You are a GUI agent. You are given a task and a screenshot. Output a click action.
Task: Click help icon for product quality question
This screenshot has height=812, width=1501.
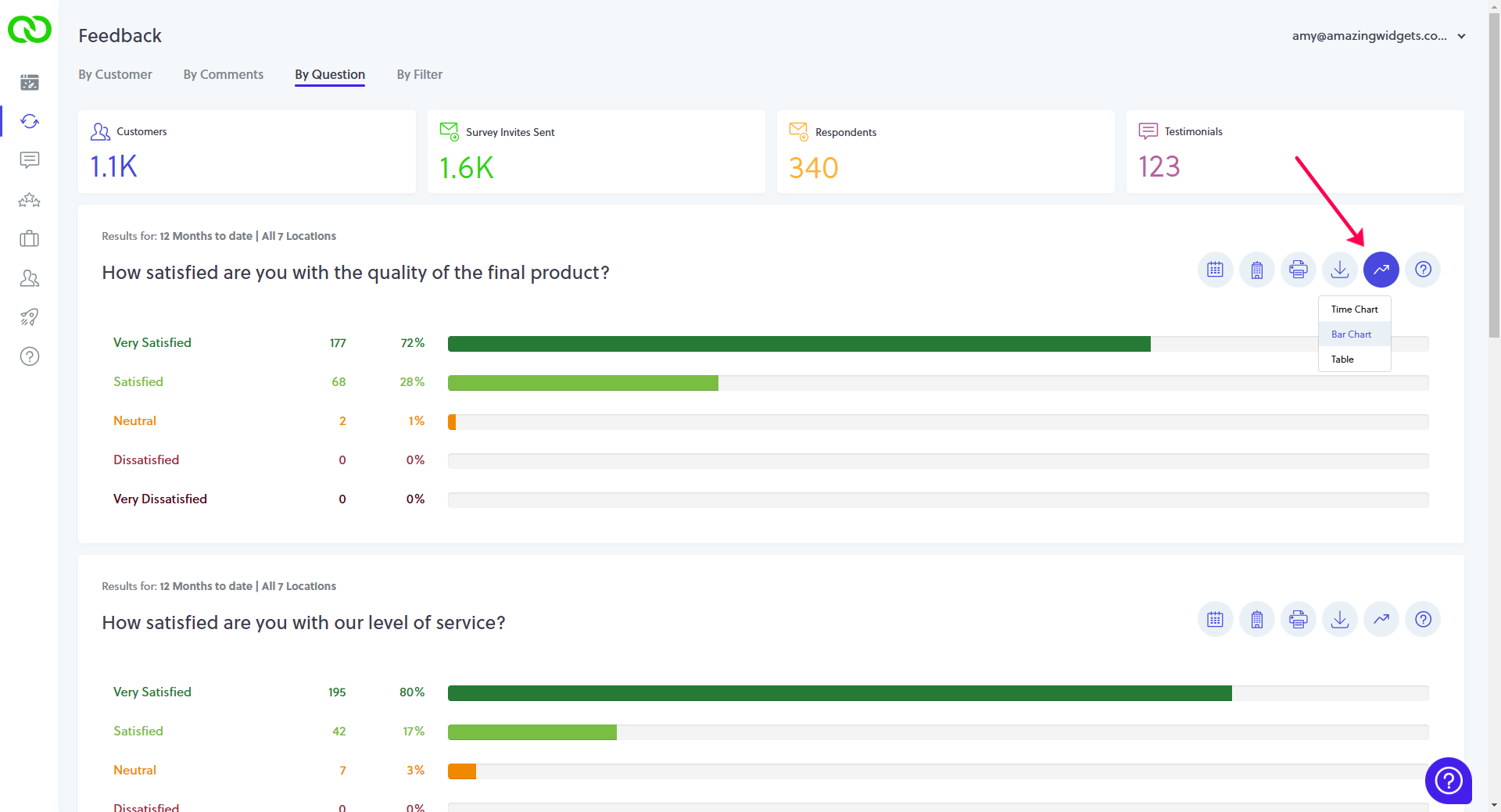(1423, 270)
